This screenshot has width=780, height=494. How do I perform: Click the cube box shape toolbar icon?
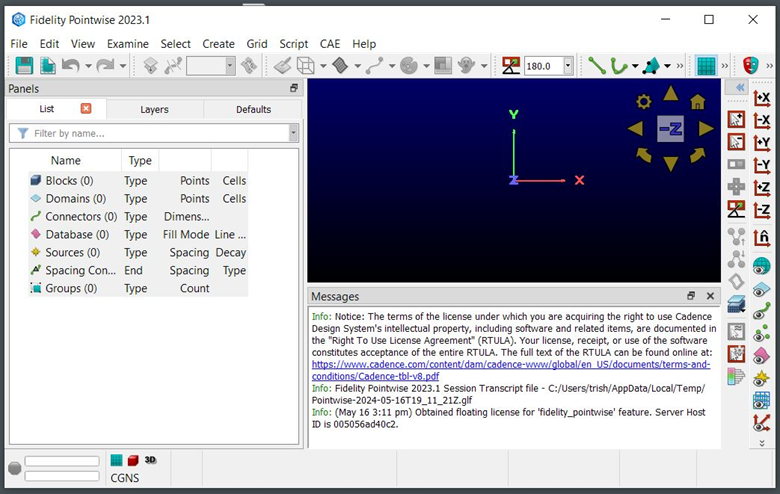[x=305, y=66]
